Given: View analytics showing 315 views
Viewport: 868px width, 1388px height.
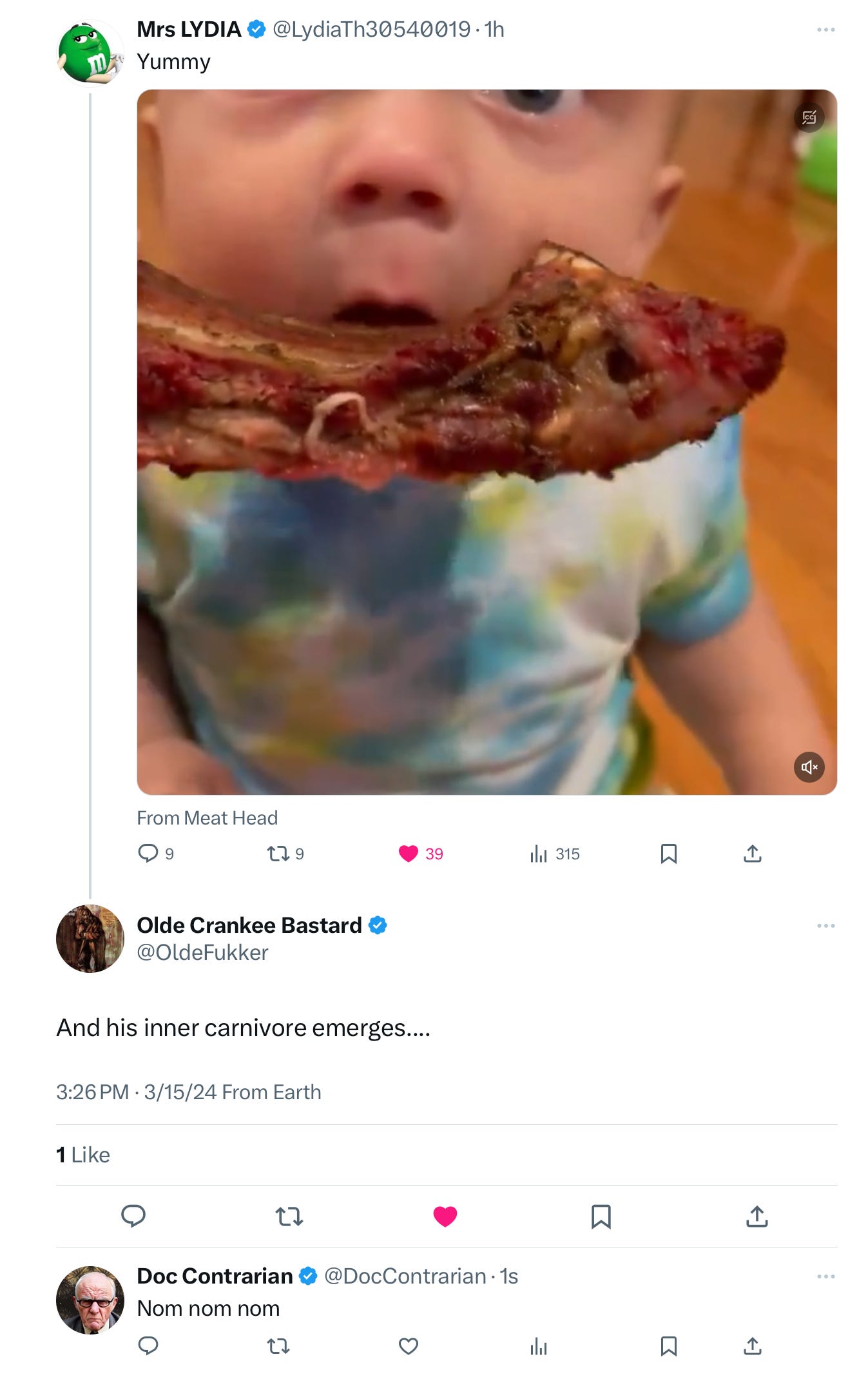Looking at the screenshot, I should pyautogui.click(x=539, y=854).
